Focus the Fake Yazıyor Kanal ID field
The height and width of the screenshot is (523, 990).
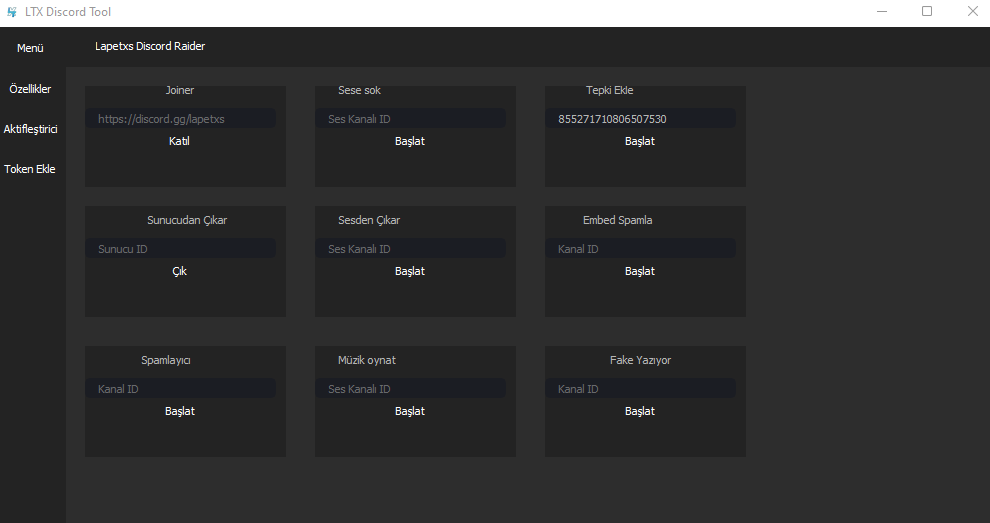[640, 389]
